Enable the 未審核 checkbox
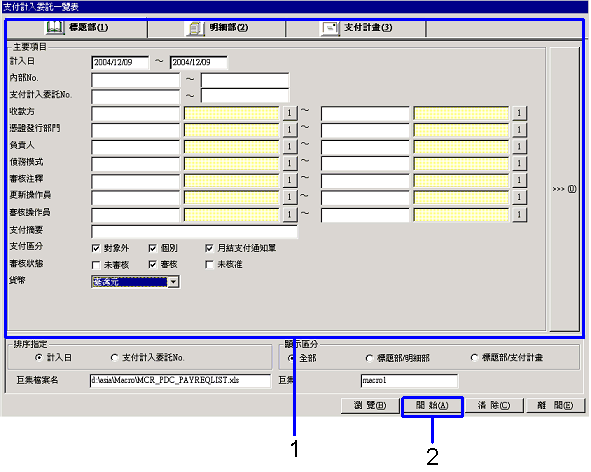The height and width of the screenshot is (472, 591). pos(96,265)
